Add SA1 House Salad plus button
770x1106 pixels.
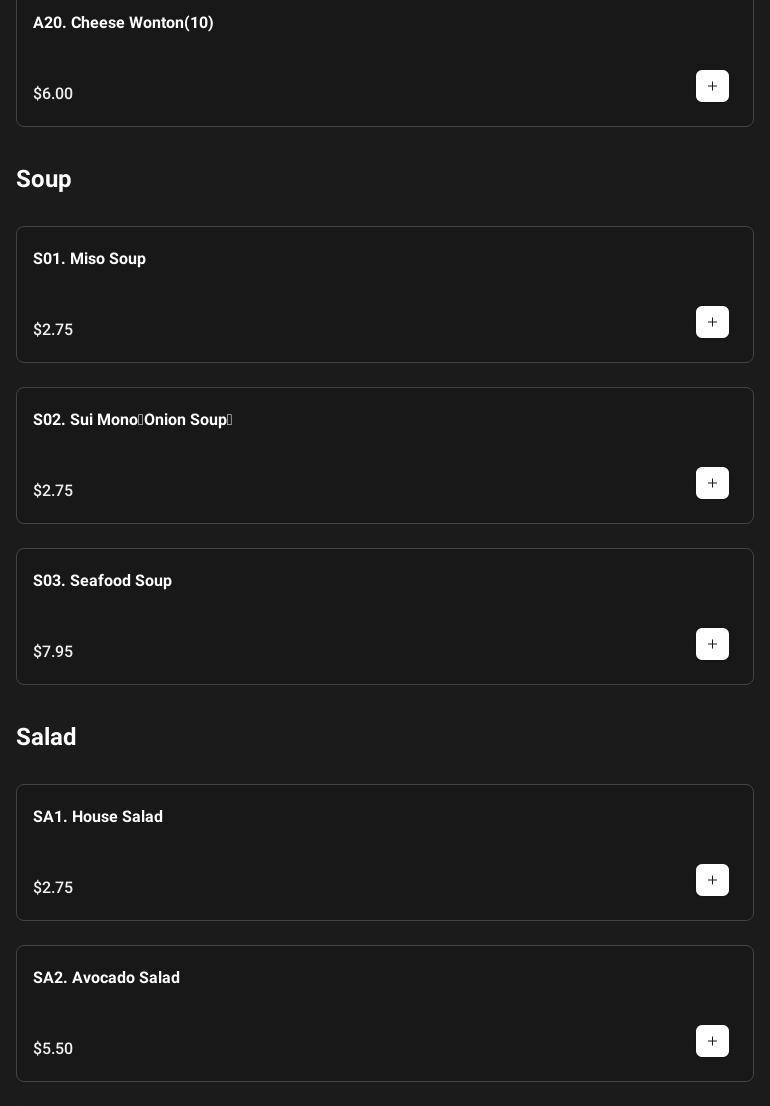tap(712, 880)
